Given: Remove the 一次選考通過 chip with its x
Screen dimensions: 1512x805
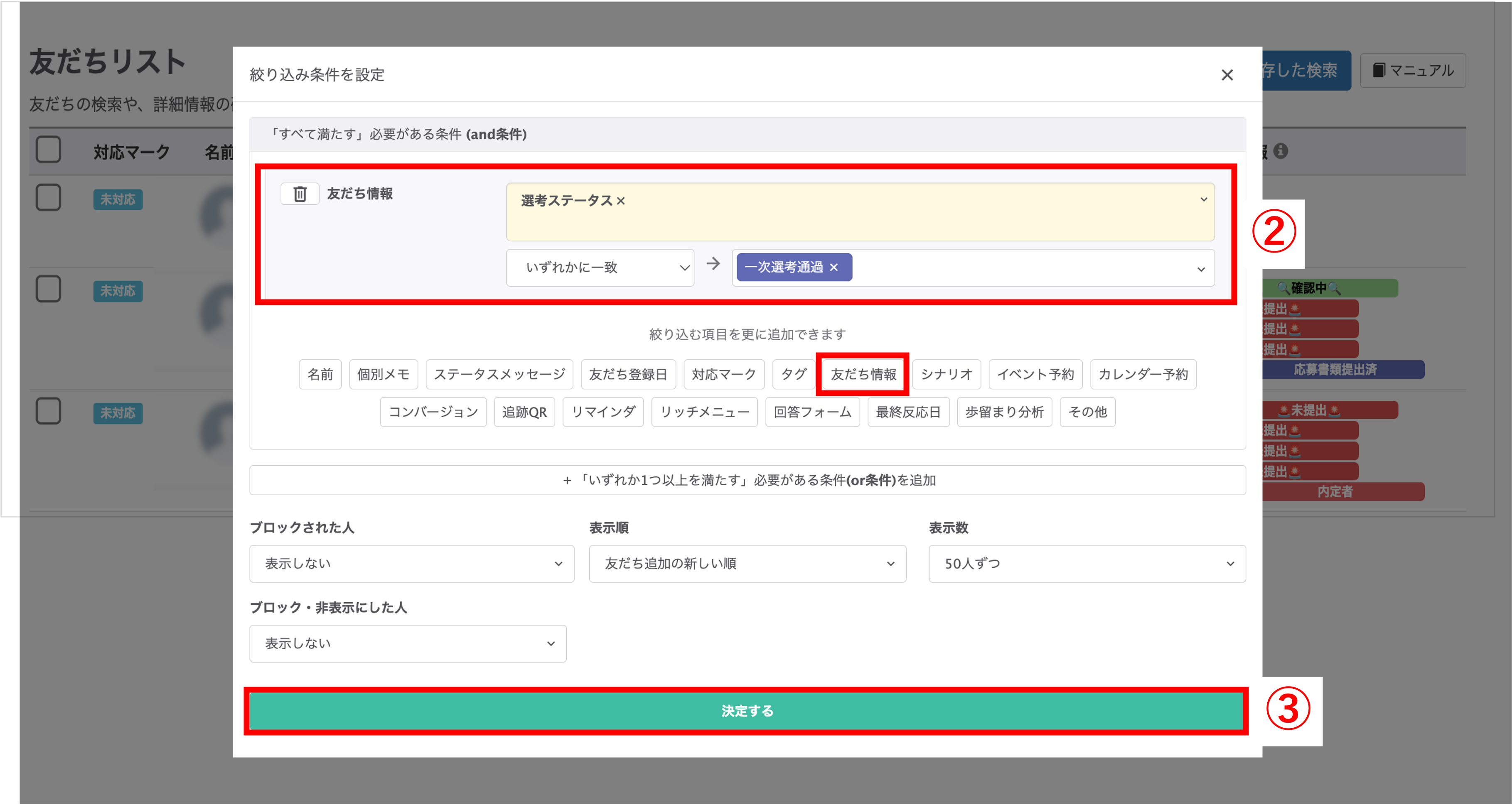Looking at the screenshot, I should (833, 268).
